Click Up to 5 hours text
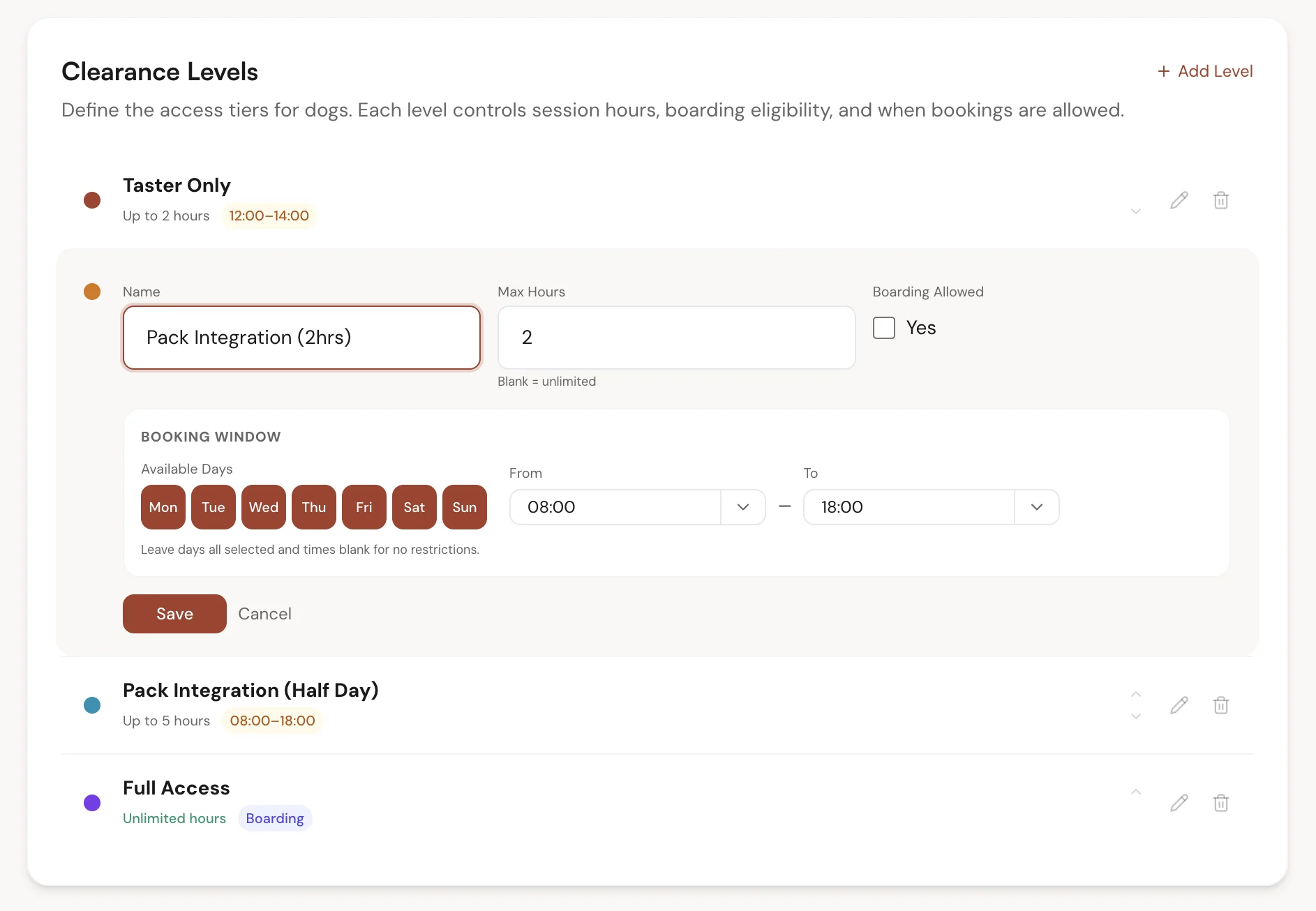1316x911 pixels. [x=166, y=721]
